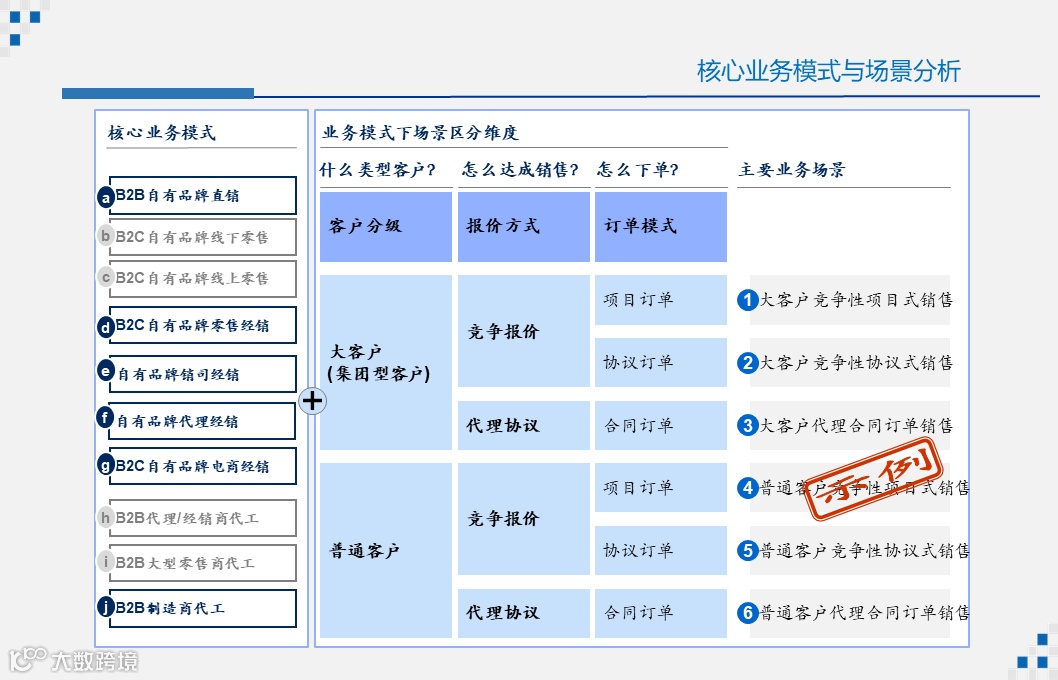Select the 客户分级 header cell
This screenshot has width=1058, height=680.
pyautogui.click(x=386, y=227)
